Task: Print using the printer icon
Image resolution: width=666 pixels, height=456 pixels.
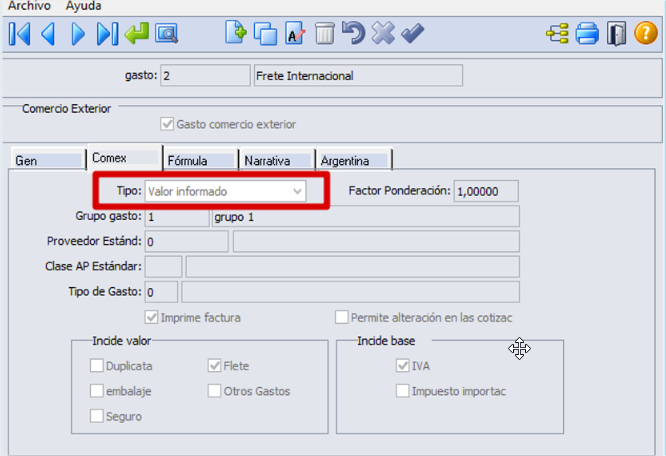Action: point(587,33)
